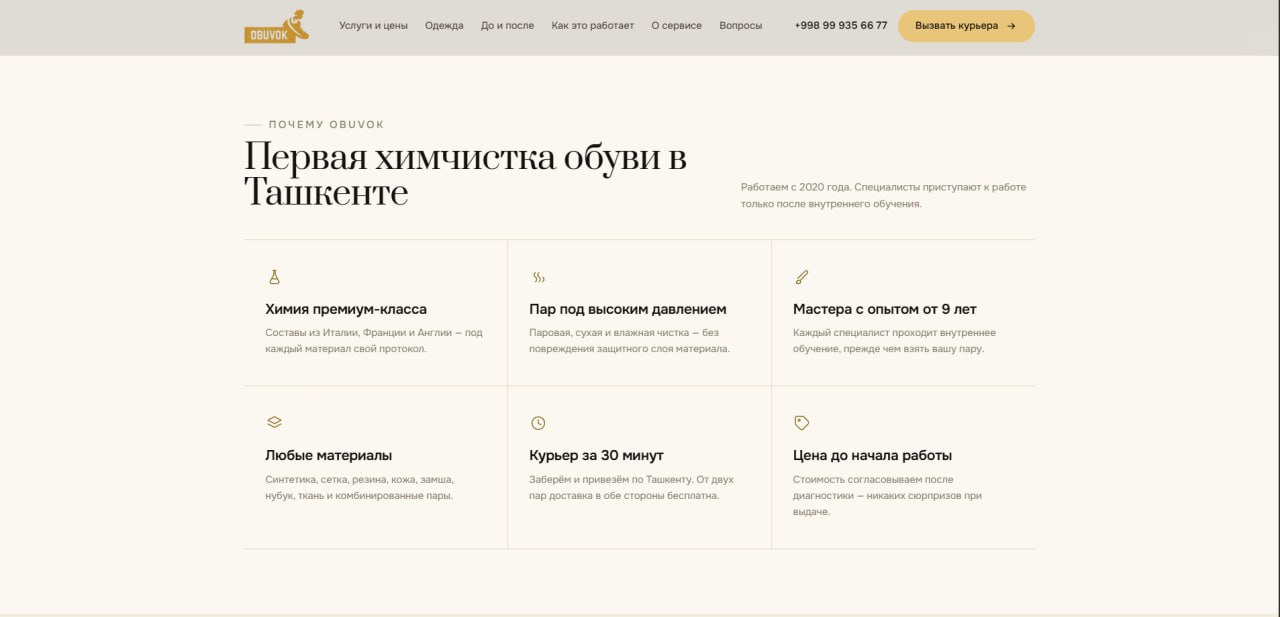
Task: Open До и после navigation link
Action: click(x=507, y=26)
